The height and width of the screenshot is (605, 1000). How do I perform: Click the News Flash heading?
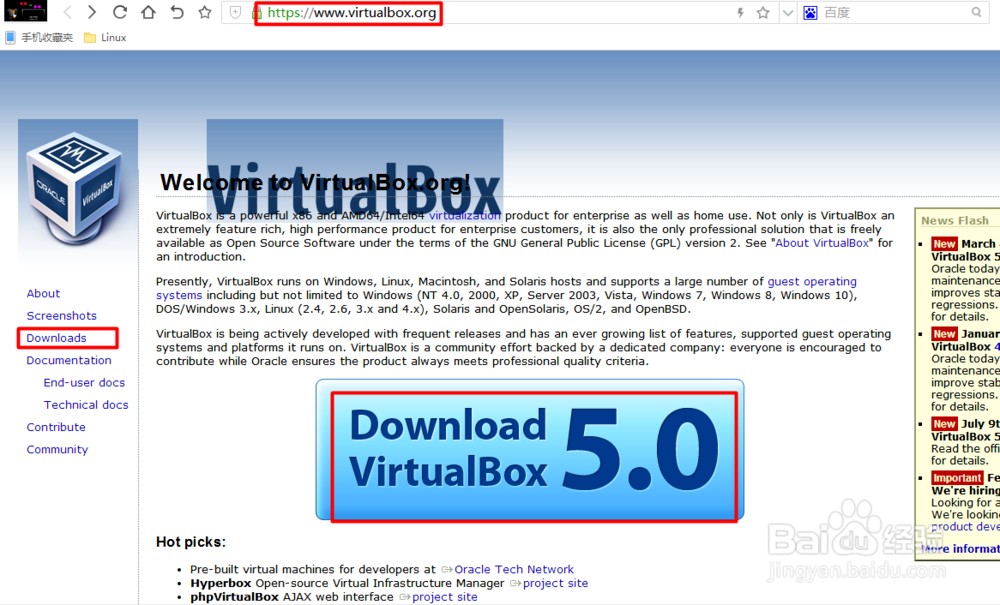[955, 221]
